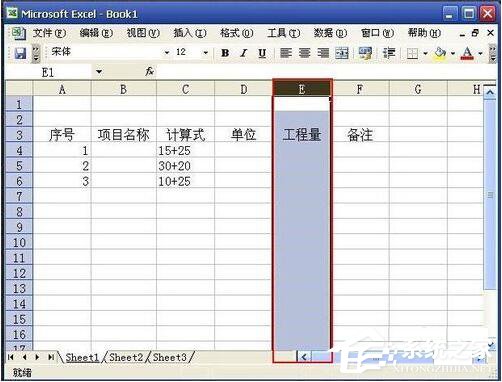Switch to Sheet1 tab
The width and height of the screenshot is (502, 382).
[x=82, y=357]
